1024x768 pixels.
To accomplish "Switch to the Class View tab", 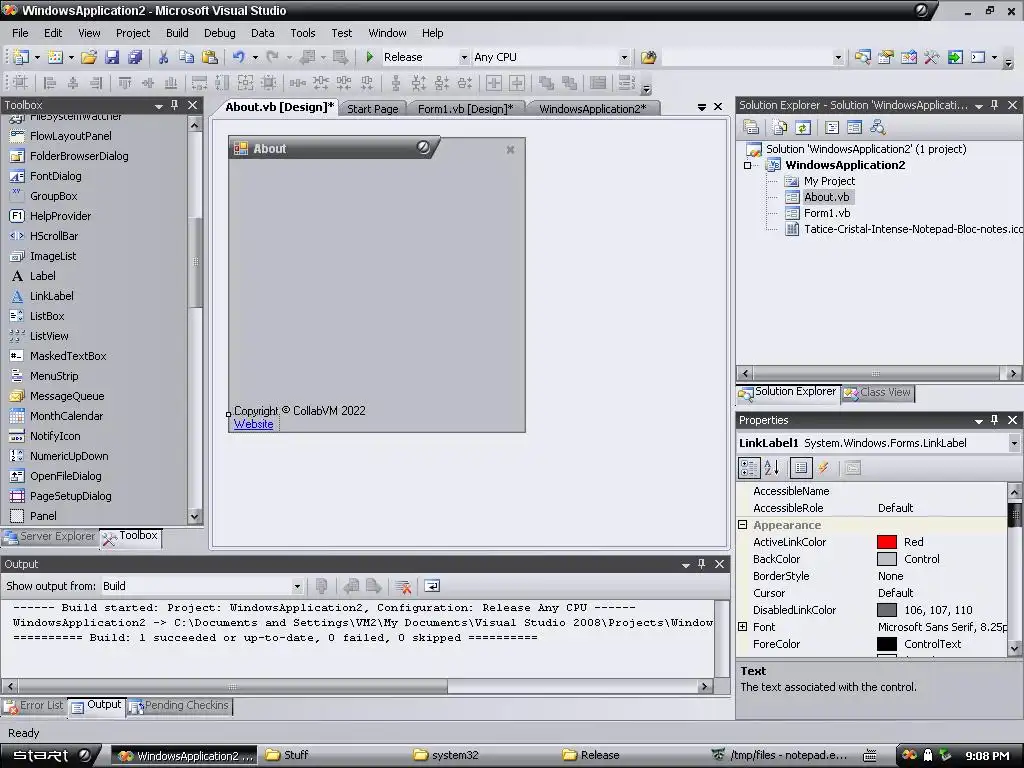I will pos(878,392).
